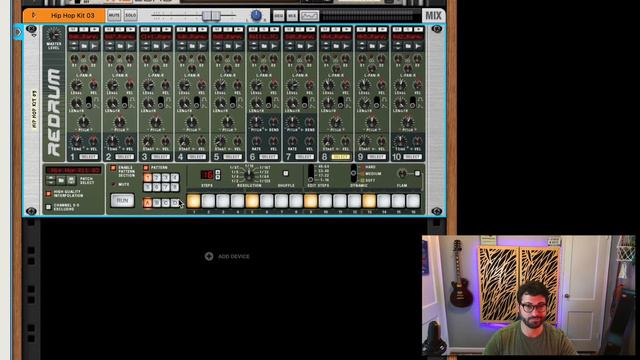The width and height of the screenshot is (640, 360).
Task: Open the patch browser folder in Patch Select
Action: (61, 180)
